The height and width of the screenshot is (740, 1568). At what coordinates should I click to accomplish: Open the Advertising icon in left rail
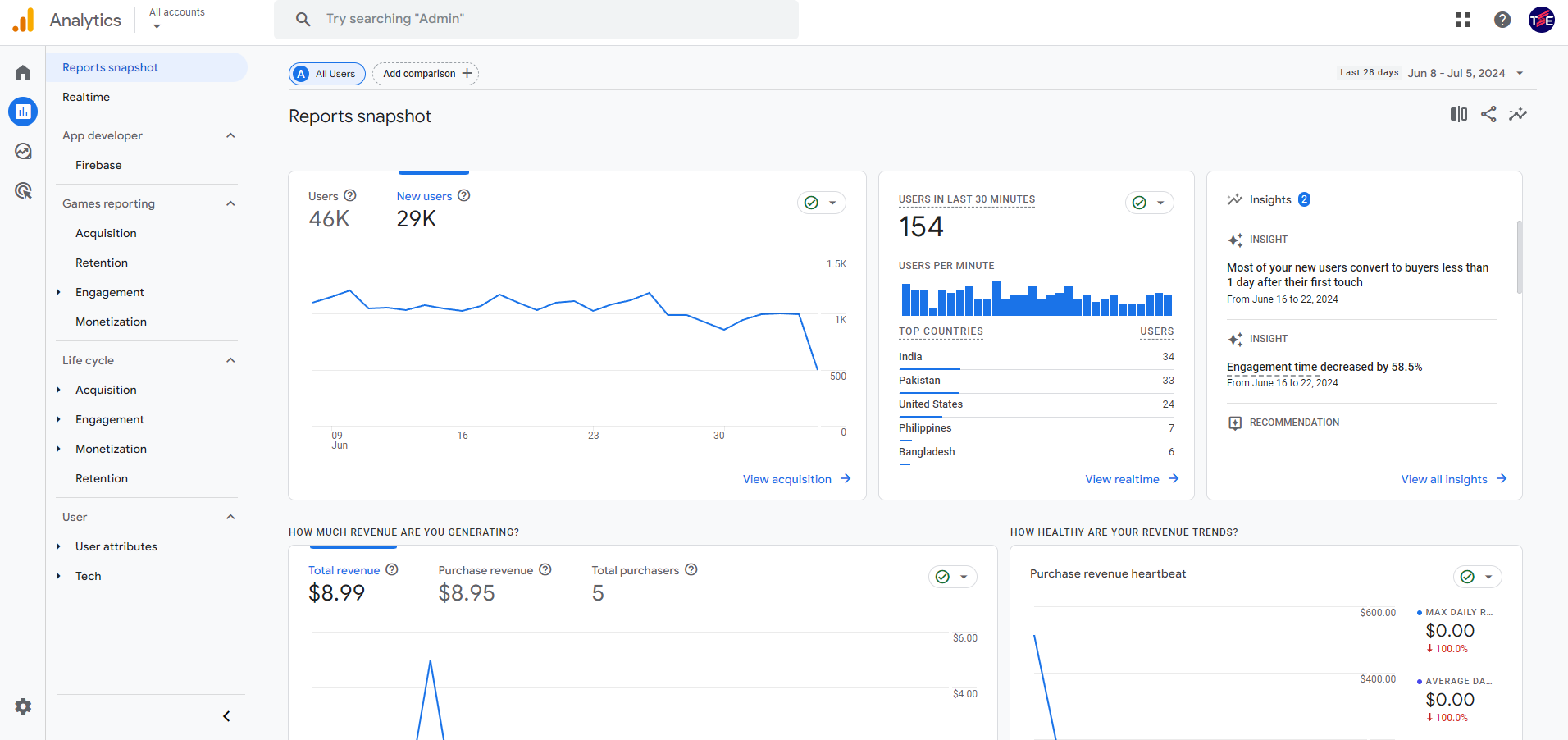pyautogui.click(x=23, y=190)
